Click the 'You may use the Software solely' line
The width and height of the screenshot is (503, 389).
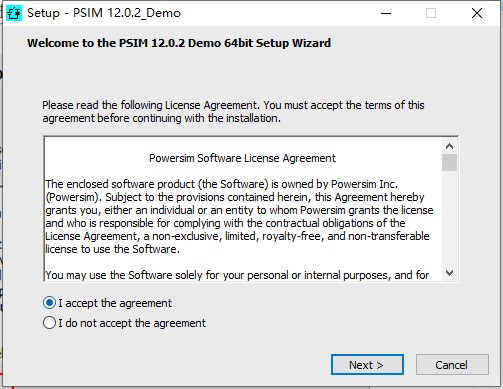click(237, 275)
